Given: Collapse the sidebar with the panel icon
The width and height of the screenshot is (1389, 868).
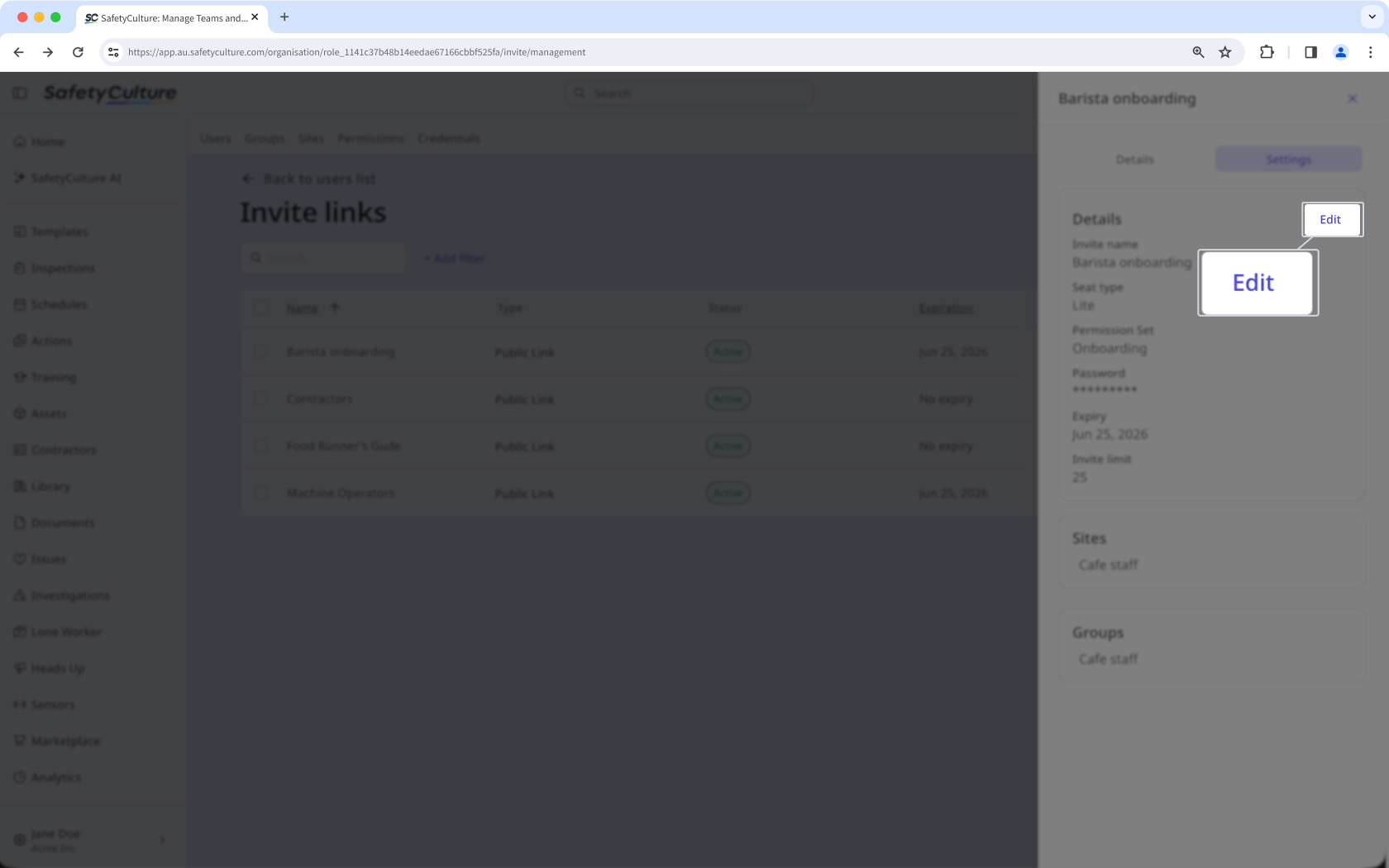Looking at the screenshot, I should tap(20, 93).
